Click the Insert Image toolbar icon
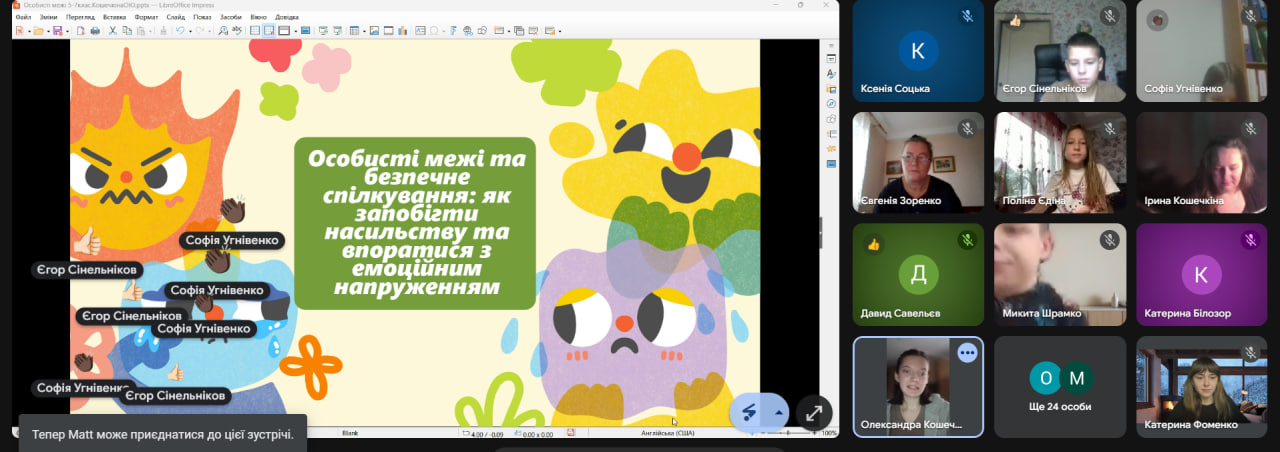Screen dimensions: 1280x452 373,31
